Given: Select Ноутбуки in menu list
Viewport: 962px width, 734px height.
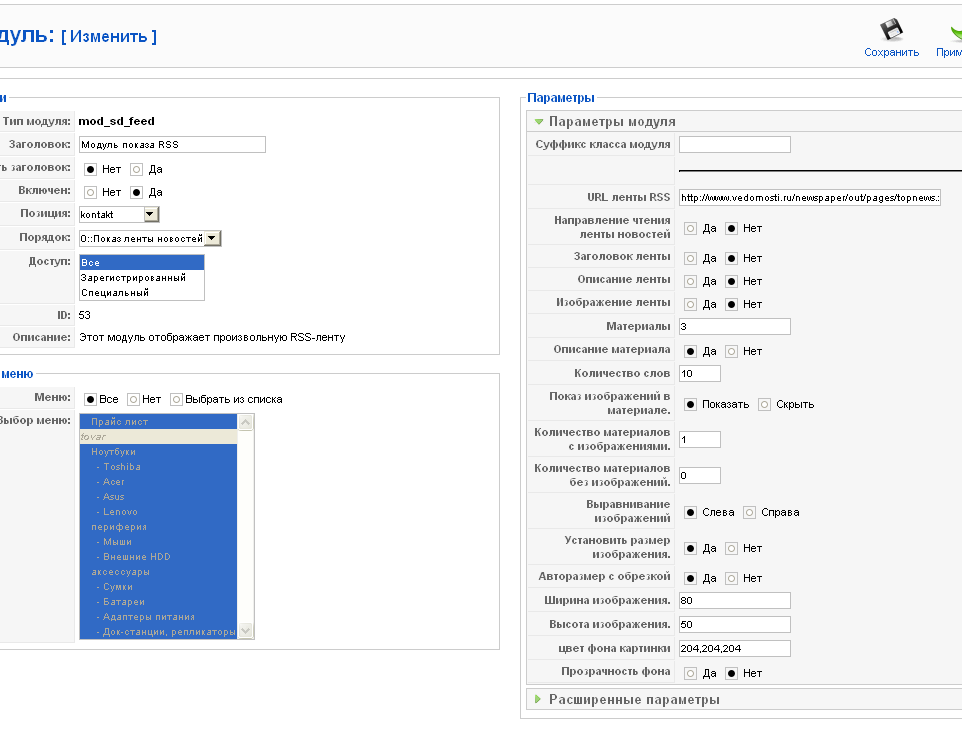Looking at the screenshot, I should pyautogui.click(x=158, y=452).
